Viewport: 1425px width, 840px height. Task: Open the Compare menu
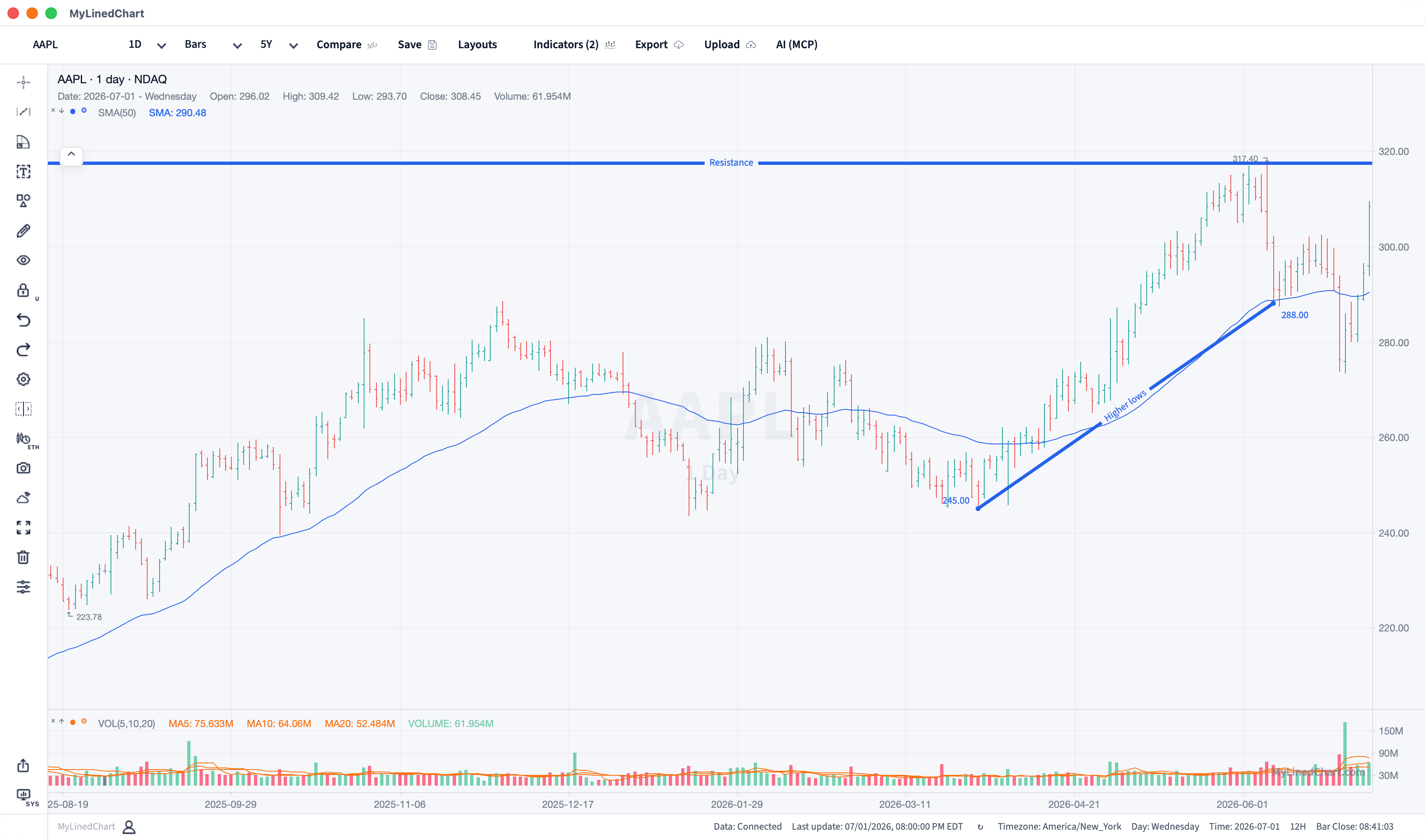click(x=346, y=44)
